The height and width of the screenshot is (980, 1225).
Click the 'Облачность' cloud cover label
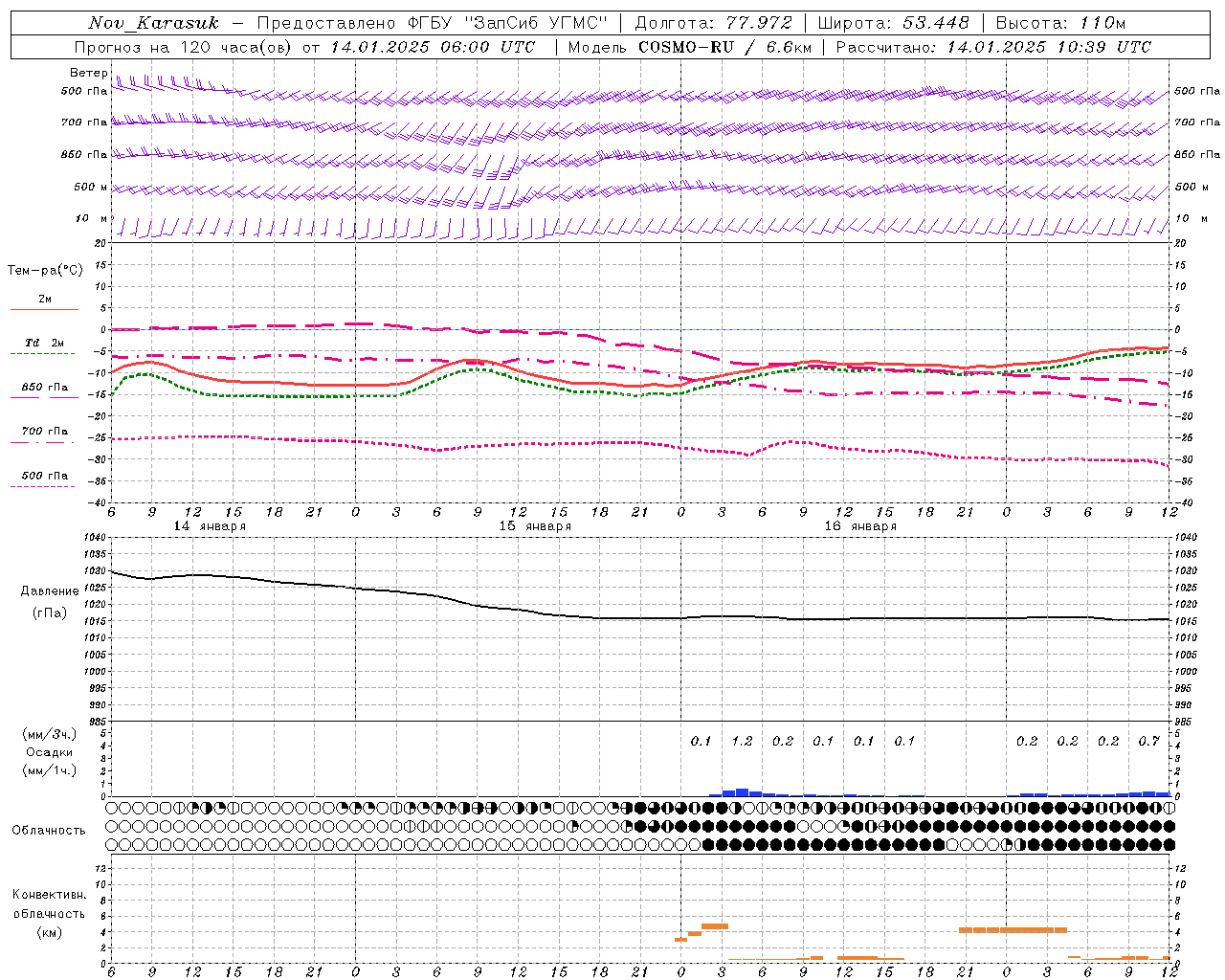(x=49, y=831)
